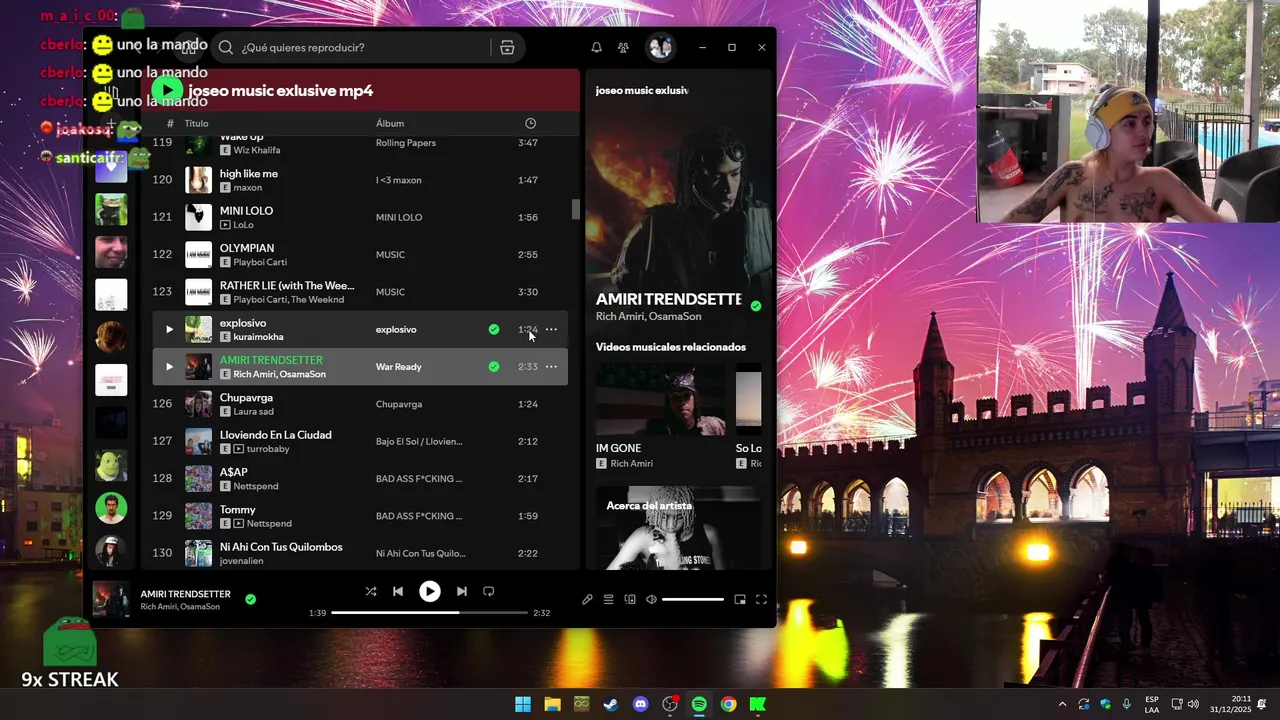
Task: Sort by duration clock icon
Action: point(530,123)
